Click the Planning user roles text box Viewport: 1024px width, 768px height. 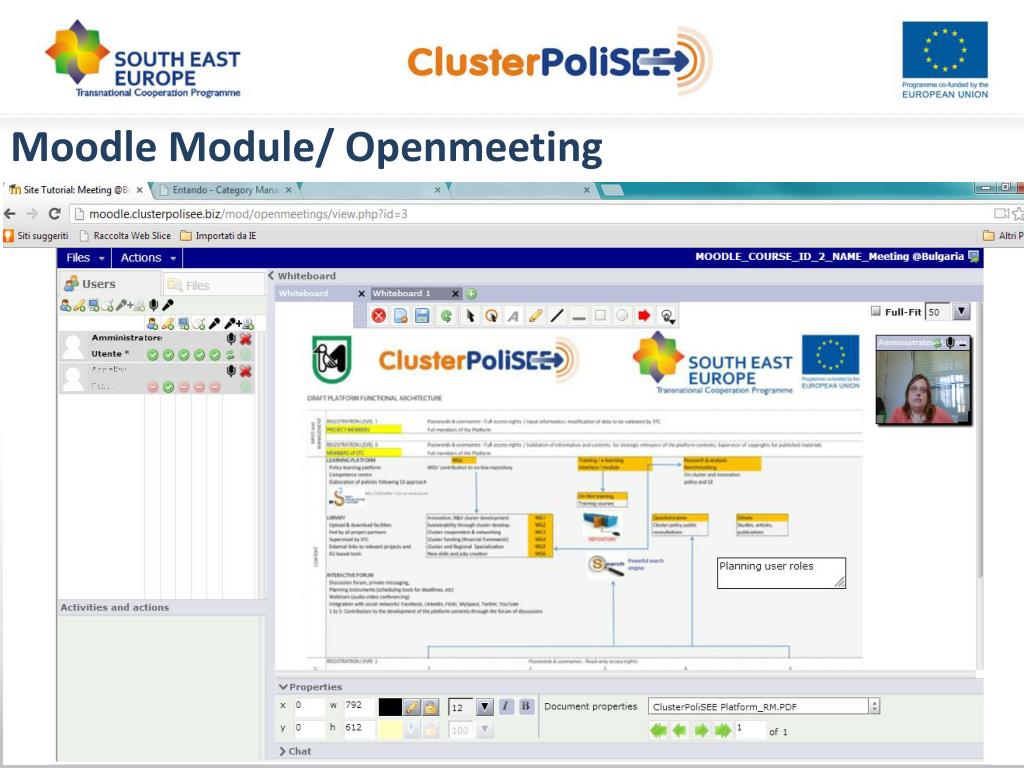coord(781,573)
